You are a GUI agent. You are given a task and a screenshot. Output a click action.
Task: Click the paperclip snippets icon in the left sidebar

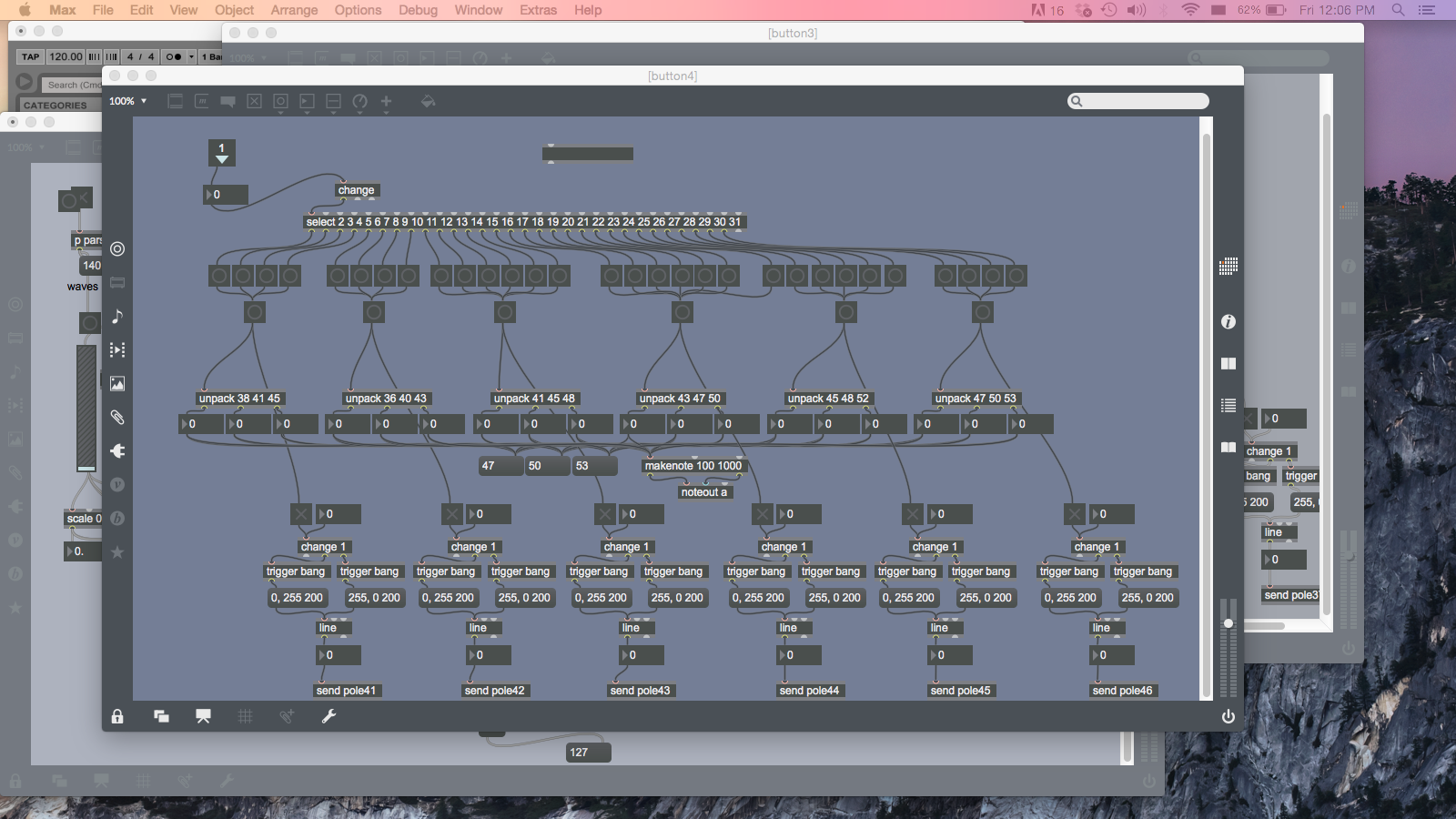pyautogui.click(x=117, y=417)
